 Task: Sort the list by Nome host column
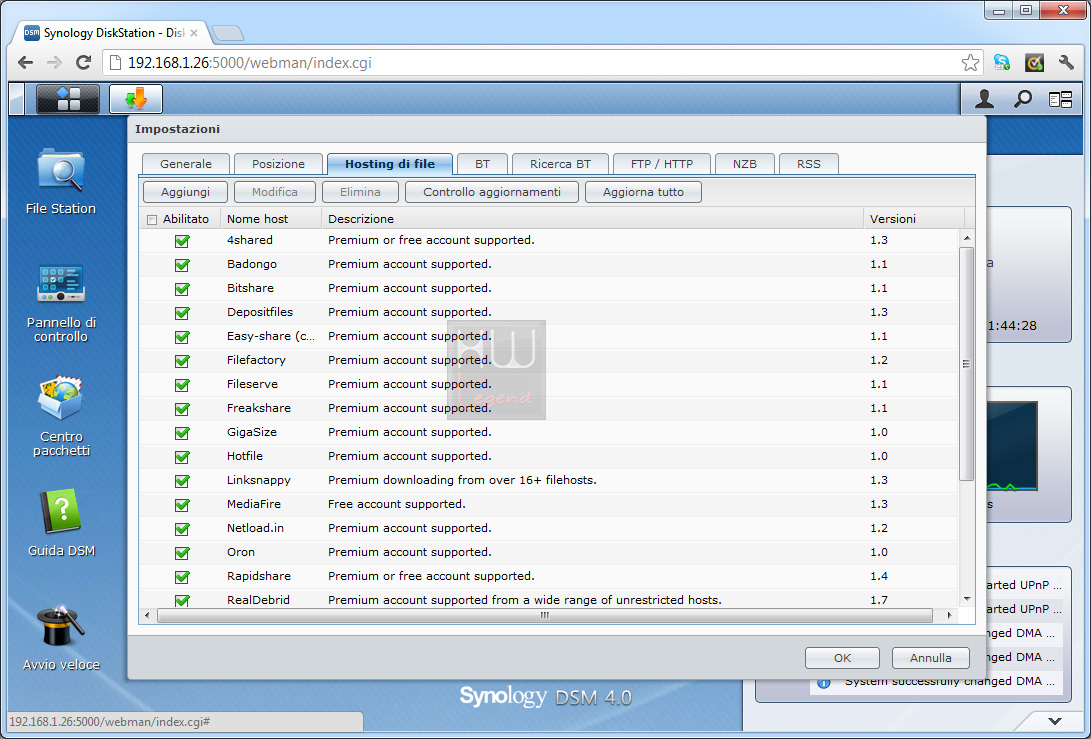click(271, 219)
